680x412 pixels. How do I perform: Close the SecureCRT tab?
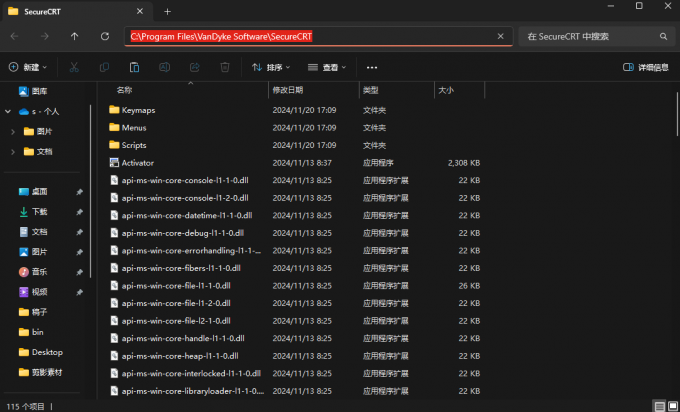coord(140,11)
